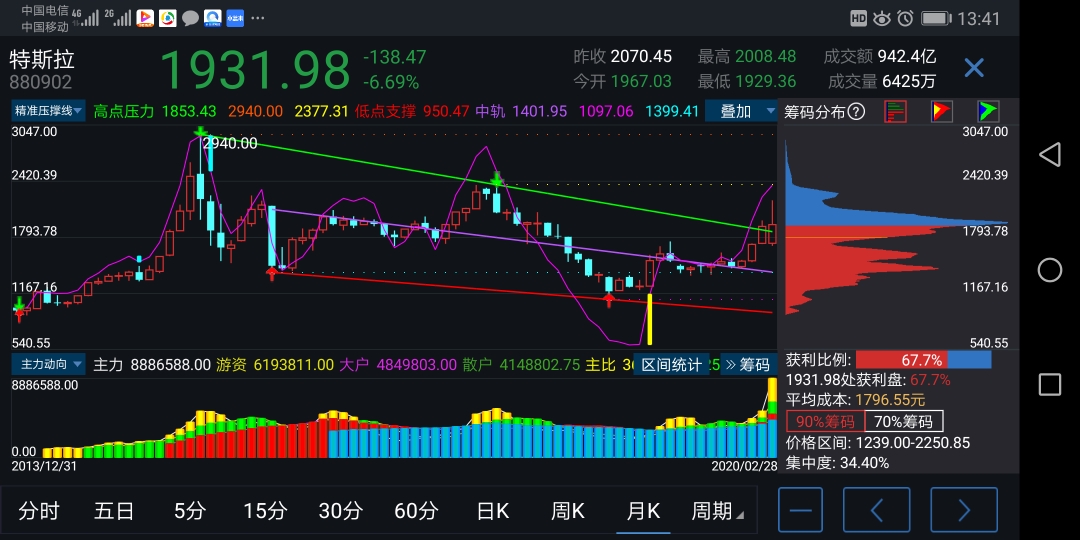Click the 区间统计 button
This screenshot has height=540, width=1080.
[671, 364]
